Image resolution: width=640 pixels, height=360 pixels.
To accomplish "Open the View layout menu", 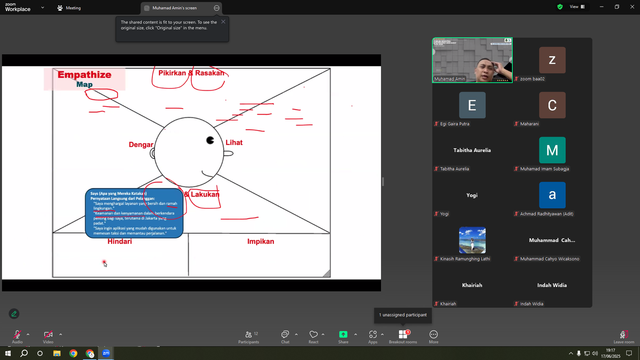I will point(577,7).
